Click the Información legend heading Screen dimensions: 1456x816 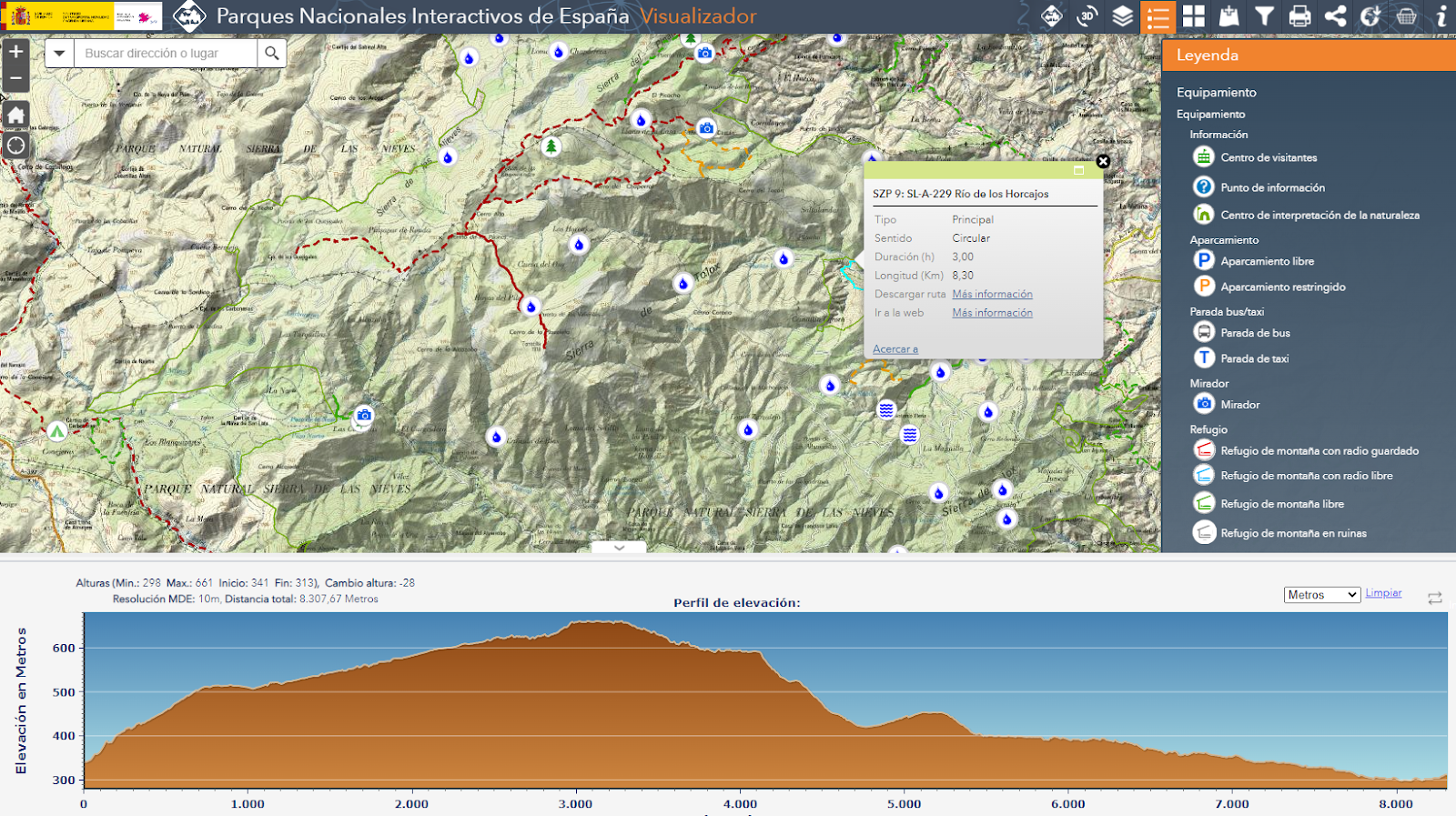point(1218,135)
